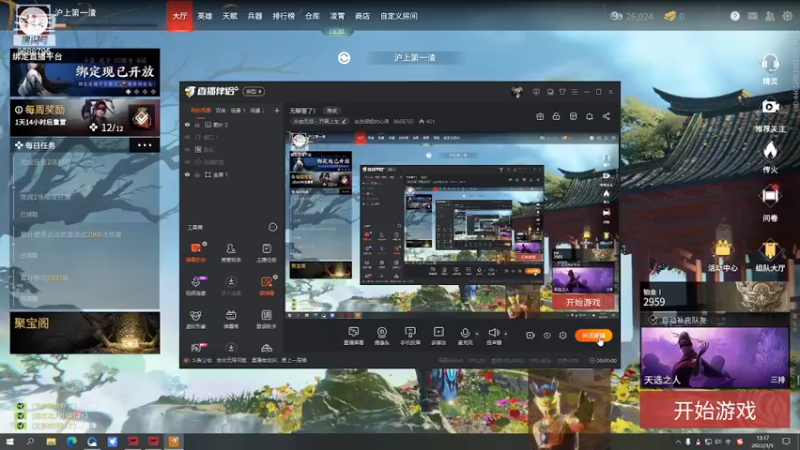Click the 麦克风 microphone icon
The height and width of the screenshot is (450, 800).
465,333
